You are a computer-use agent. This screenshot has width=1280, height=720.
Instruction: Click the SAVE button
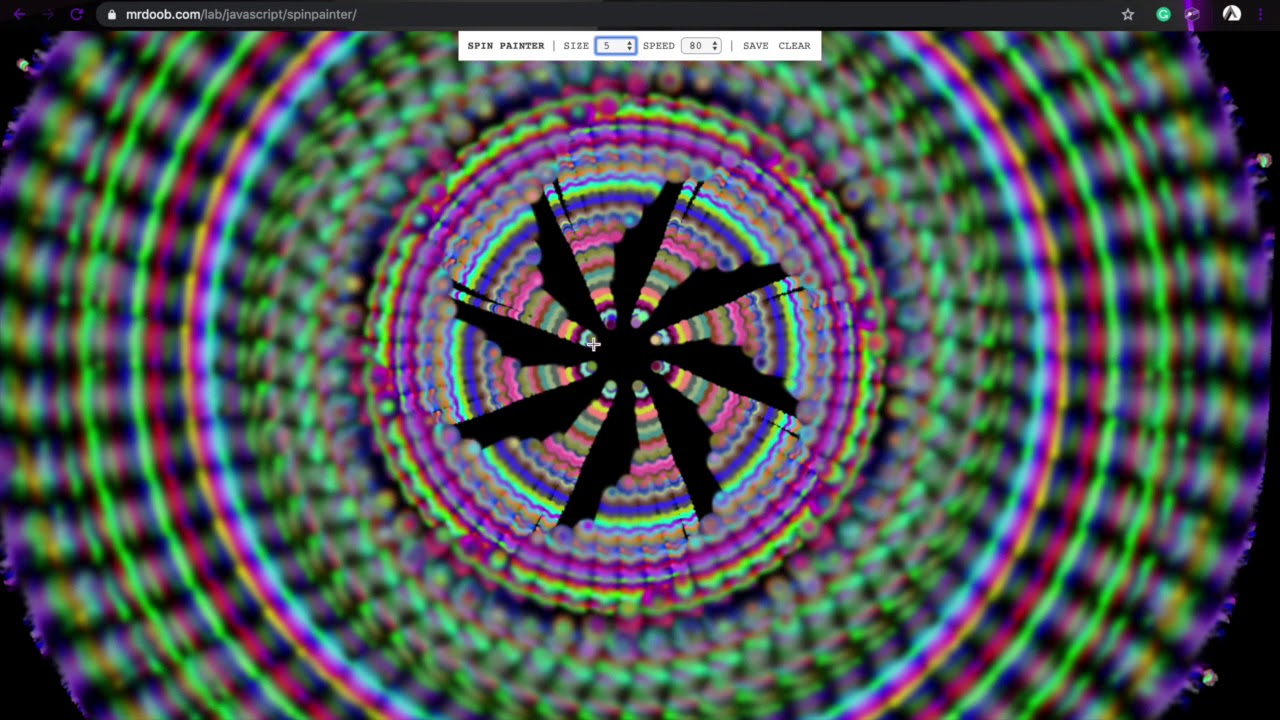point(756,45)
